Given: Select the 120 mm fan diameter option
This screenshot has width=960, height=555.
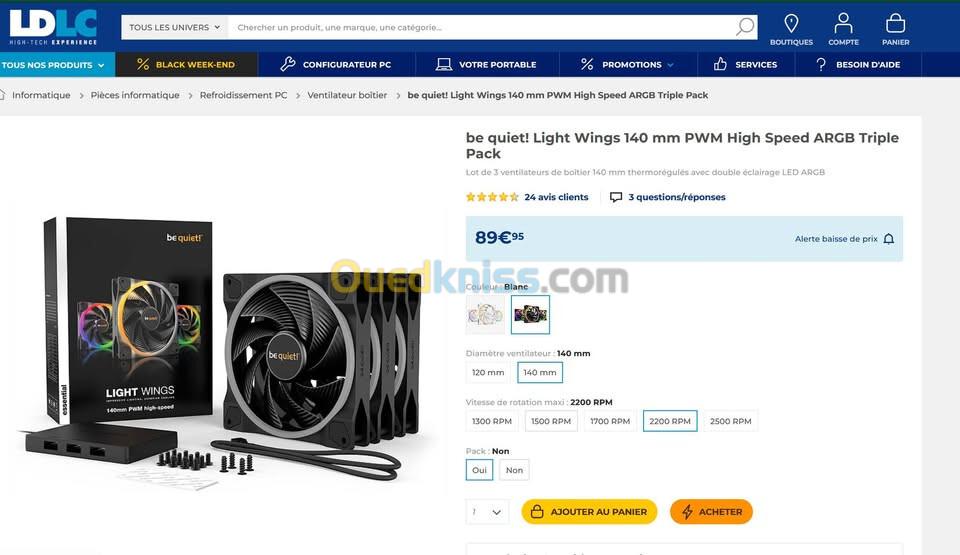Looking at the screenshot, I should click(488, 372).
